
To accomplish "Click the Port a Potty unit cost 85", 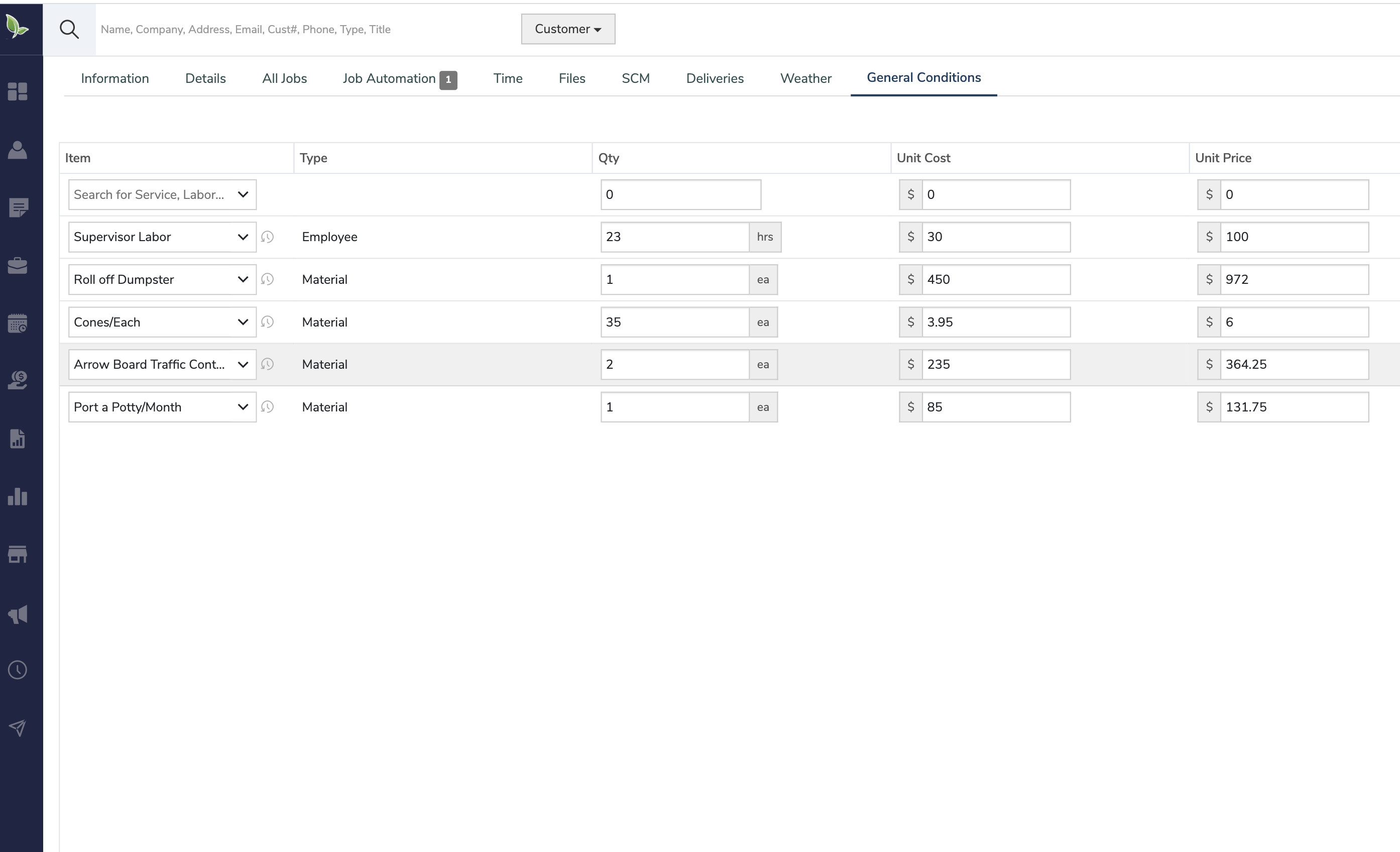I will (996, 407).
